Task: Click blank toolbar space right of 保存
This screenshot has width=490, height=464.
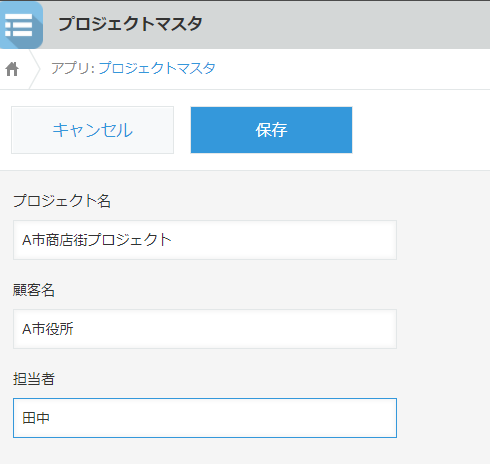Action: [x=421, y=130]
